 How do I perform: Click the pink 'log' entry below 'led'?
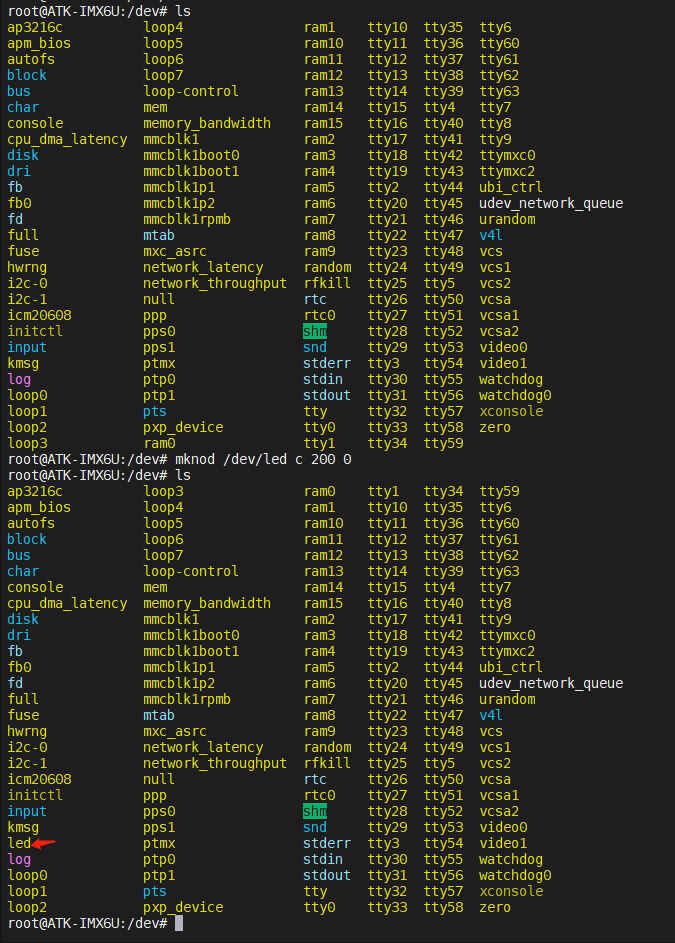point(19,859)
